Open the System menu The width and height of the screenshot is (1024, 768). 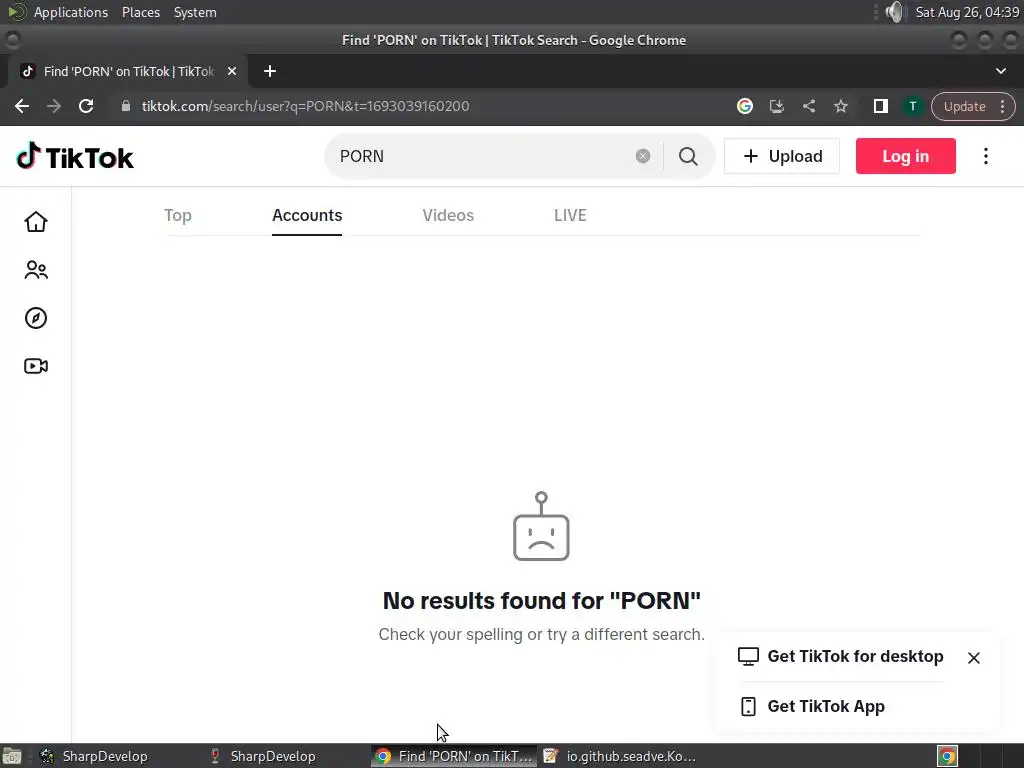[x=195, y=12]
